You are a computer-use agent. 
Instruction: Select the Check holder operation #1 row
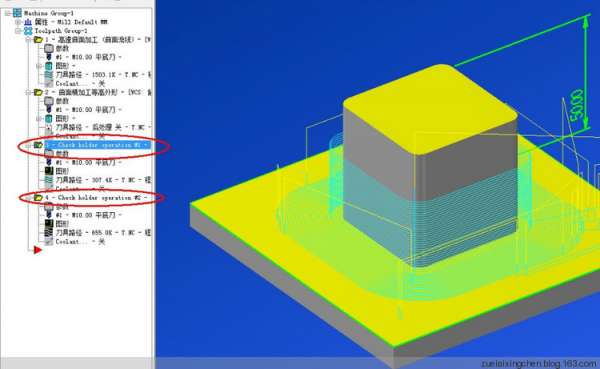[x=98, y=145]
